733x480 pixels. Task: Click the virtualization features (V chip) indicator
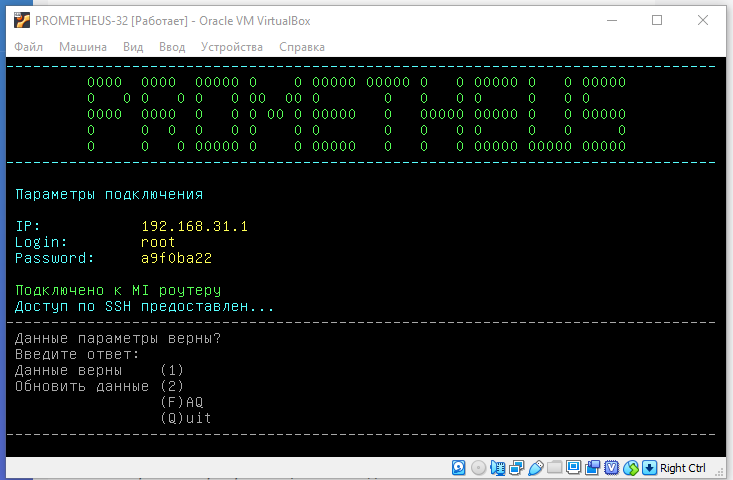click(612, 468)
